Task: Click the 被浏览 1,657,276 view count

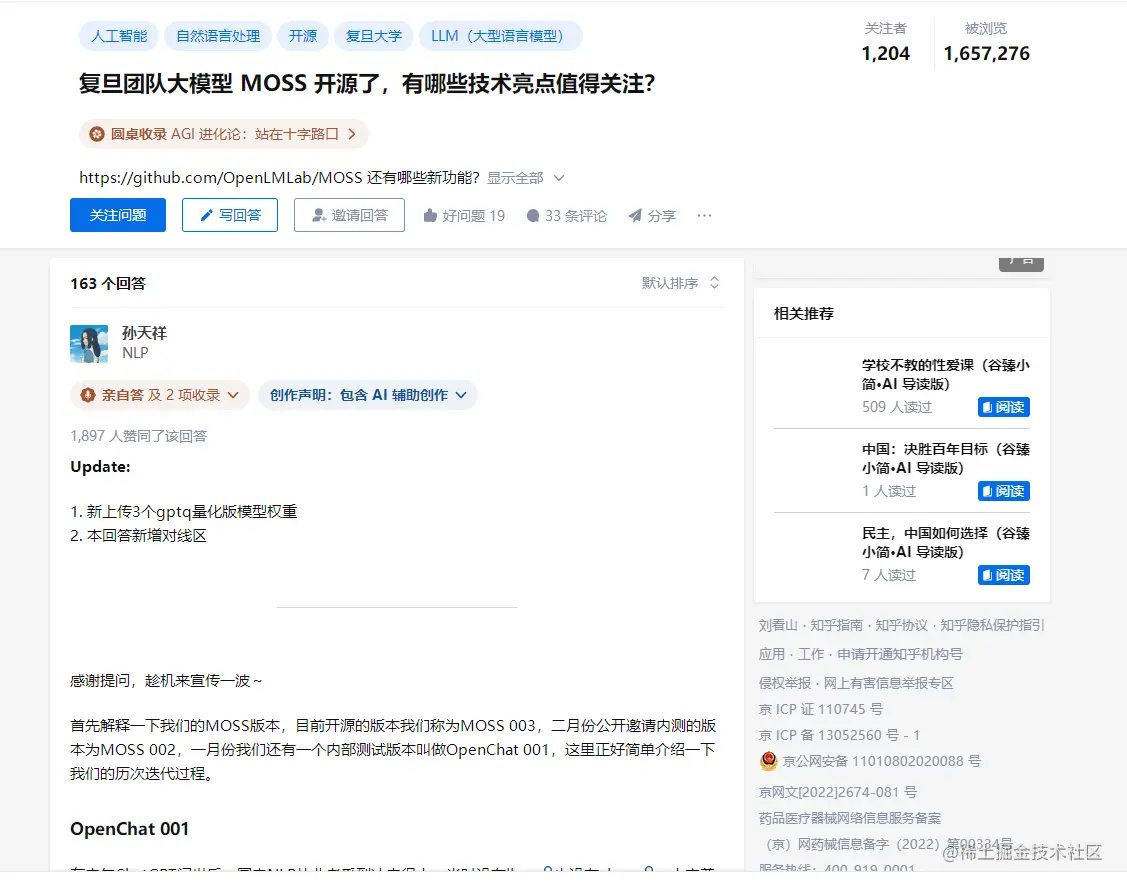Action: (x=986, y=42)
